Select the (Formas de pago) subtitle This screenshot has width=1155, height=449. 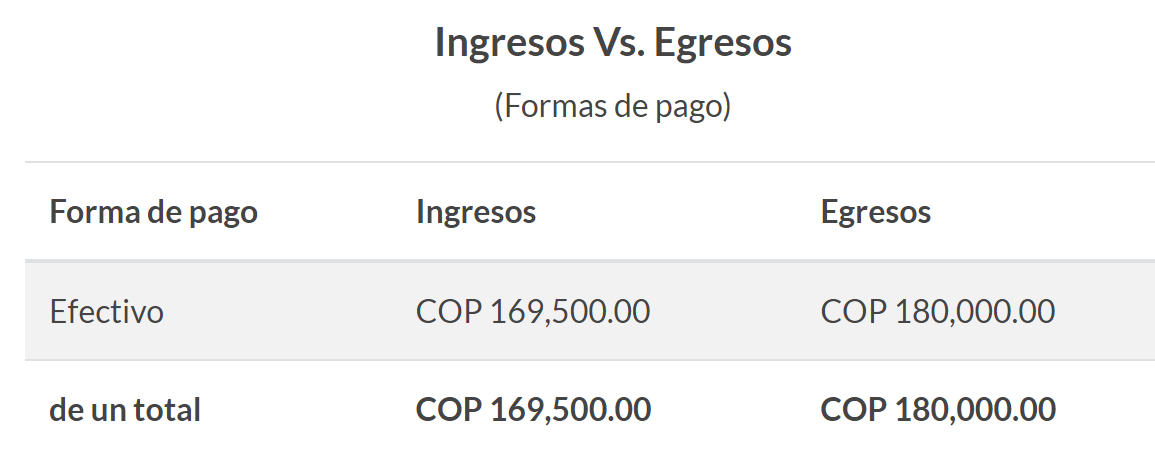coord(613,106)
